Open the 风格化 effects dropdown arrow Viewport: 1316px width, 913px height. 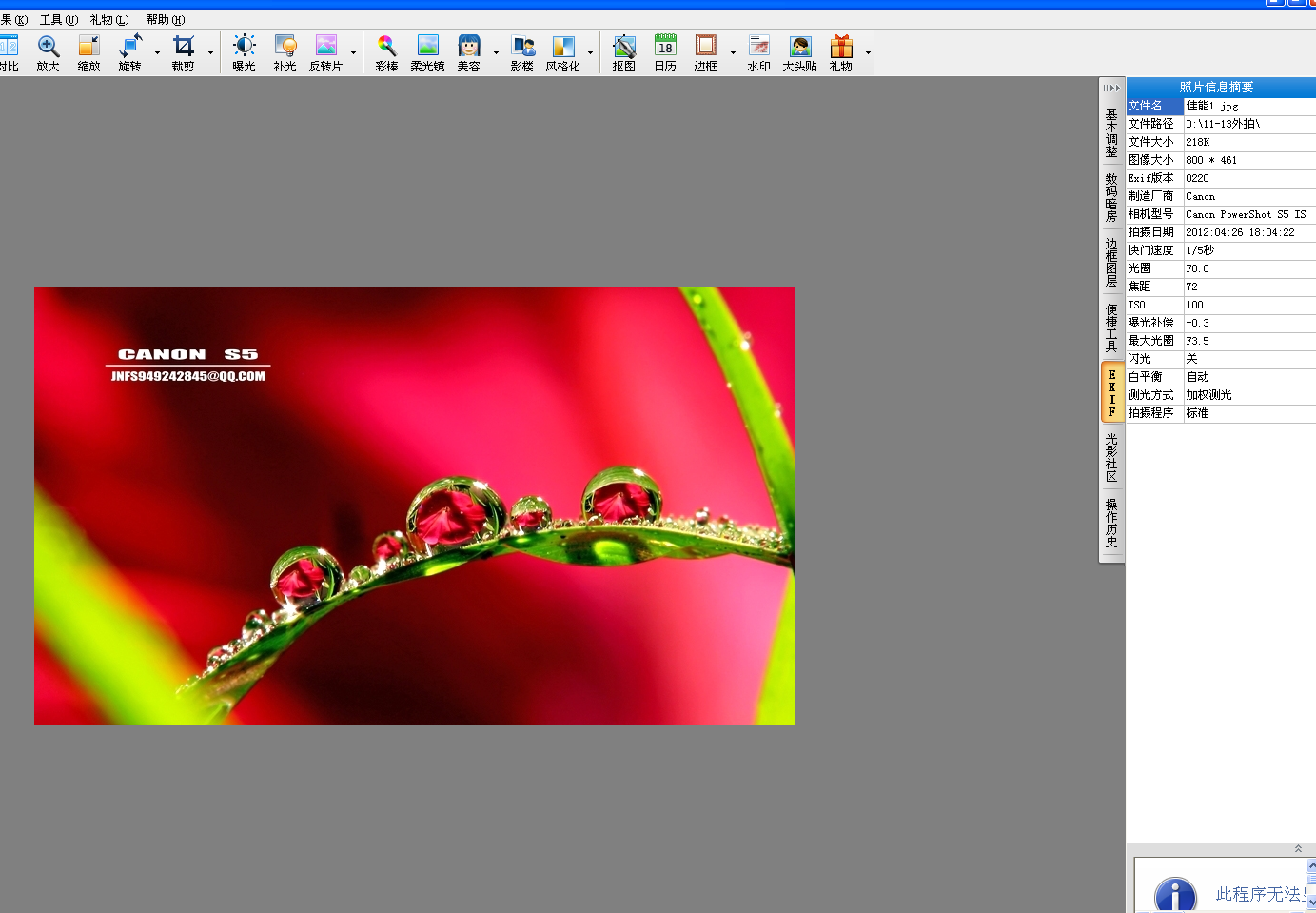[588, 54]
